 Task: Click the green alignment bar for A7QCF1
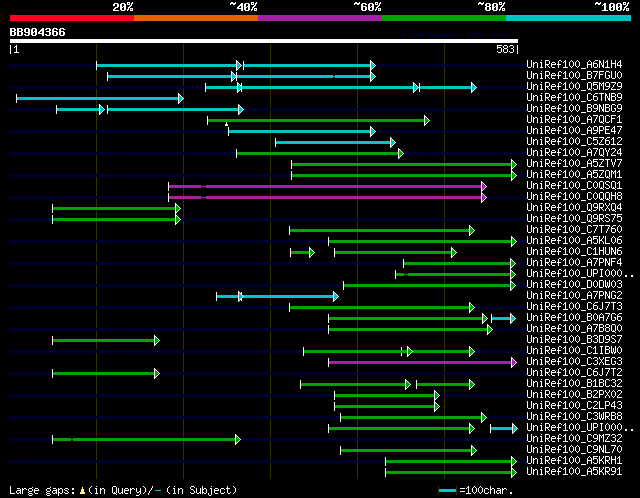[x=318, y=120]
